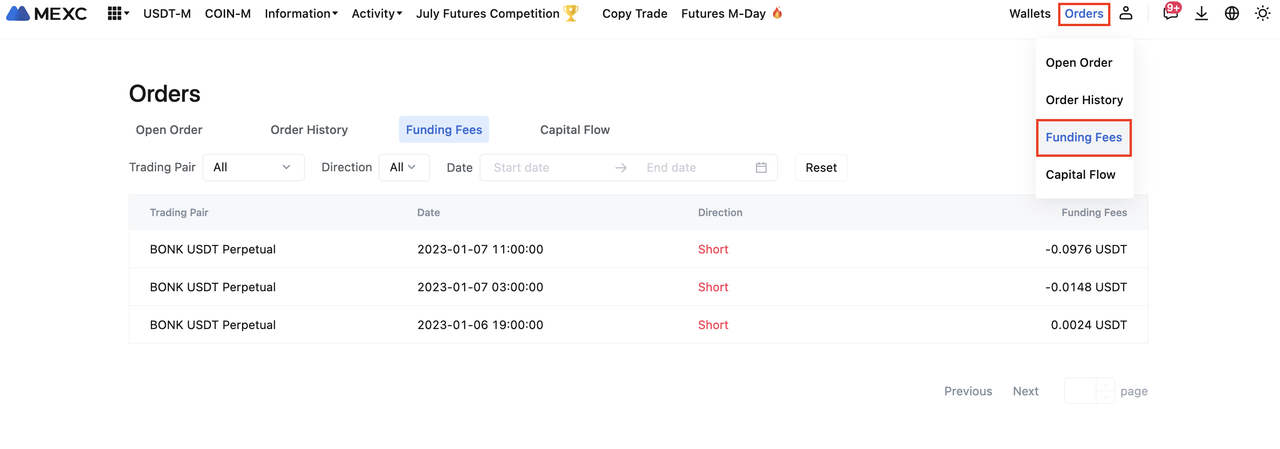
Task: Expand the Activity menu
Action: tap(377, 14)
